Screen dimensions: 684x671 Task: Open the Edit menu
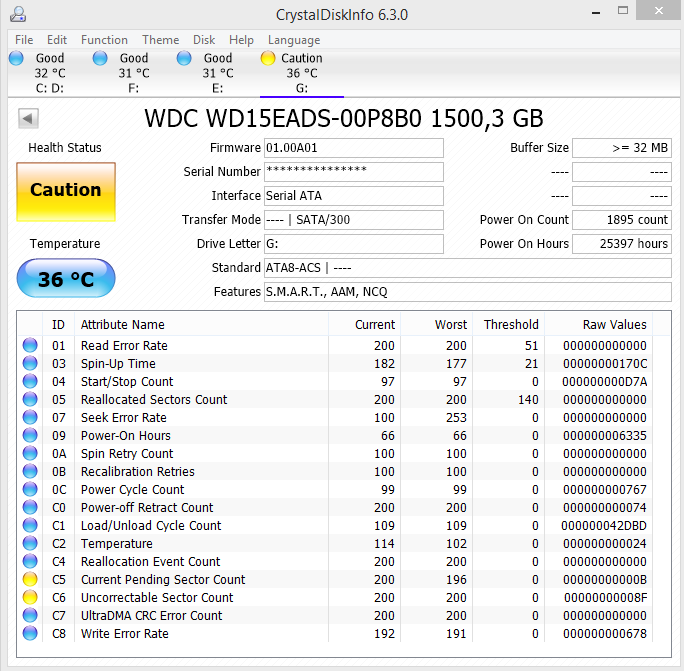[x=57, y=40]
